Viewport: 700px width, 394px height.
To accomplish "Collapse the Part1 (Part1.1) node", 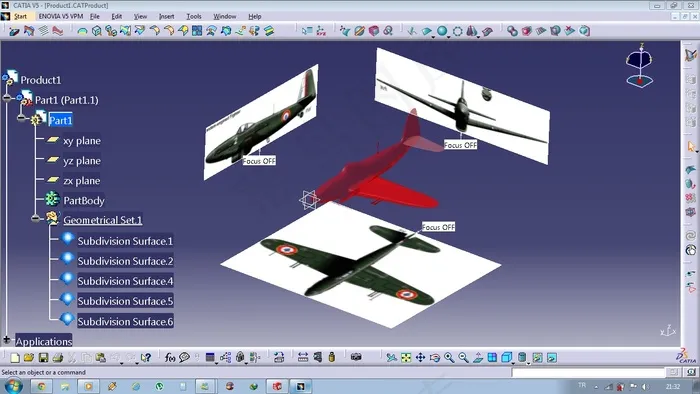I will point(7,98).
